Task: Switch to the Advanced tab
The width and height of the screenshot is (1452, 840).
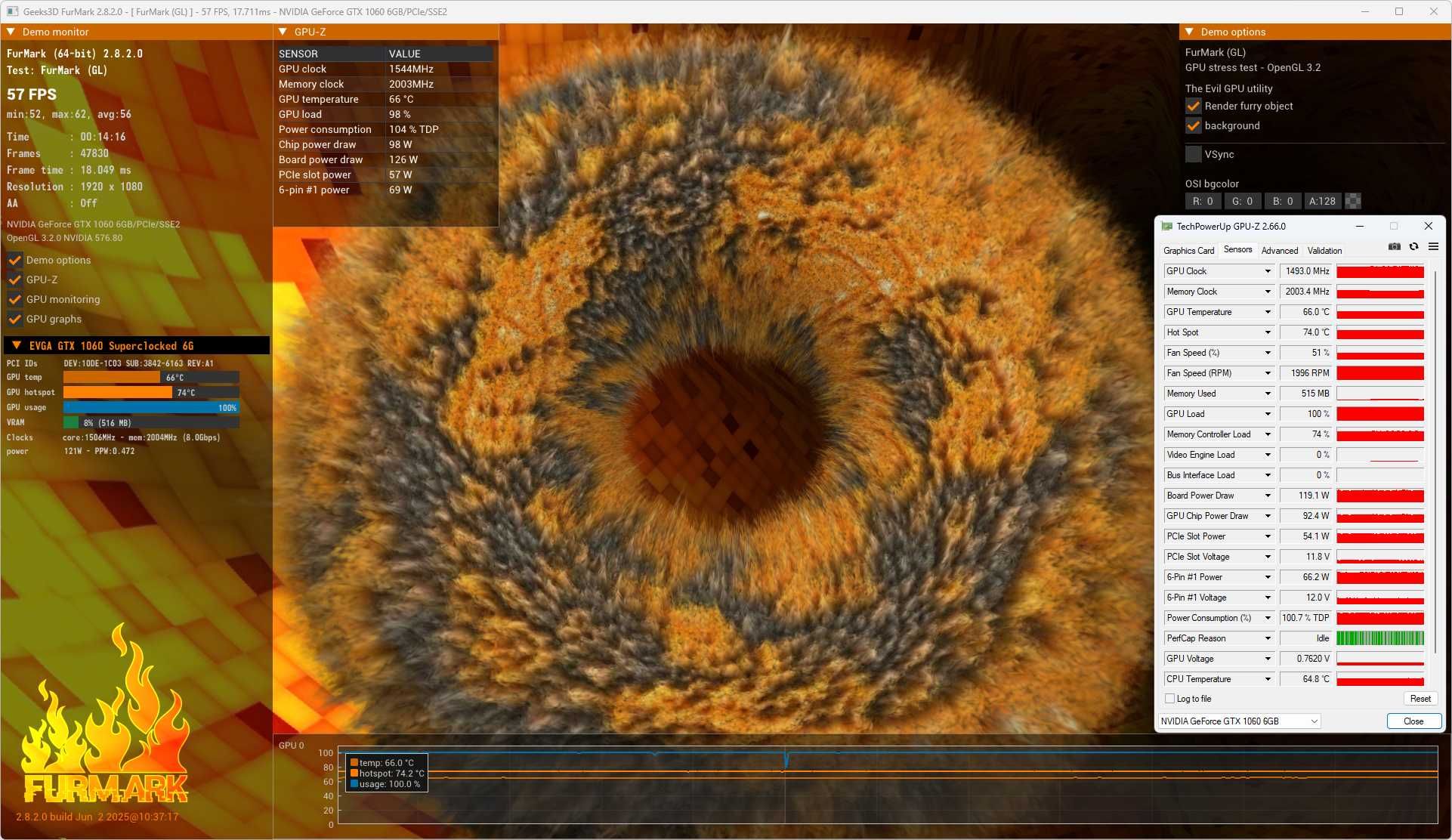Action: point(1280,251)
